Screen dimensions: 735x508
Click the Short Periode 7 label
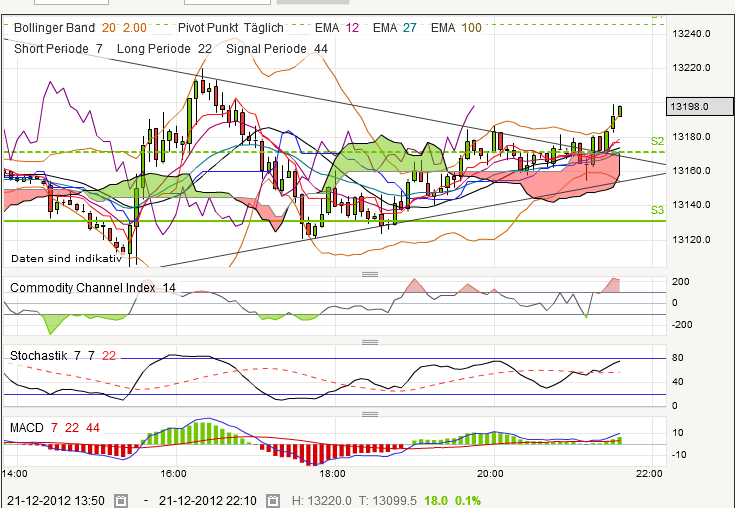(x=58, y=49)
